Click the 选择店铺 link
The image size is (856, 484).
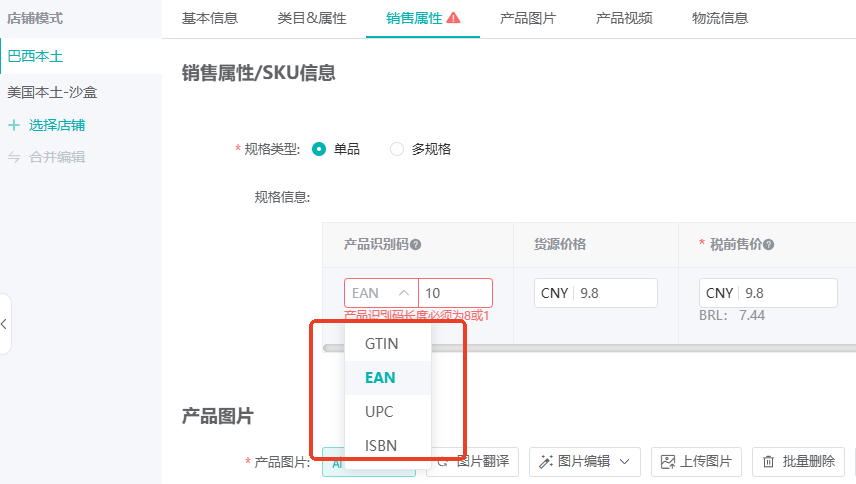[57, 125]
